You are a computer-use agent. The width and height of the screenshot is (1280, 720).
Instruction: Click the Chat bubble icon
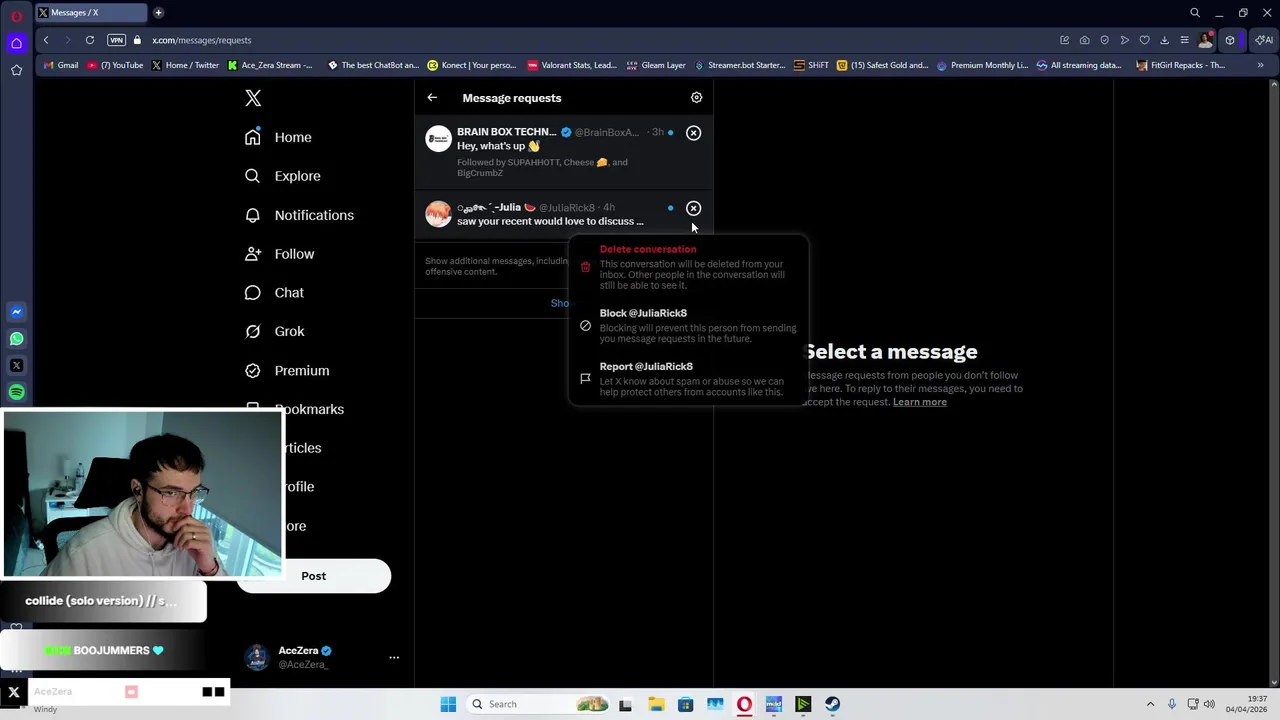tap(253, 293)
